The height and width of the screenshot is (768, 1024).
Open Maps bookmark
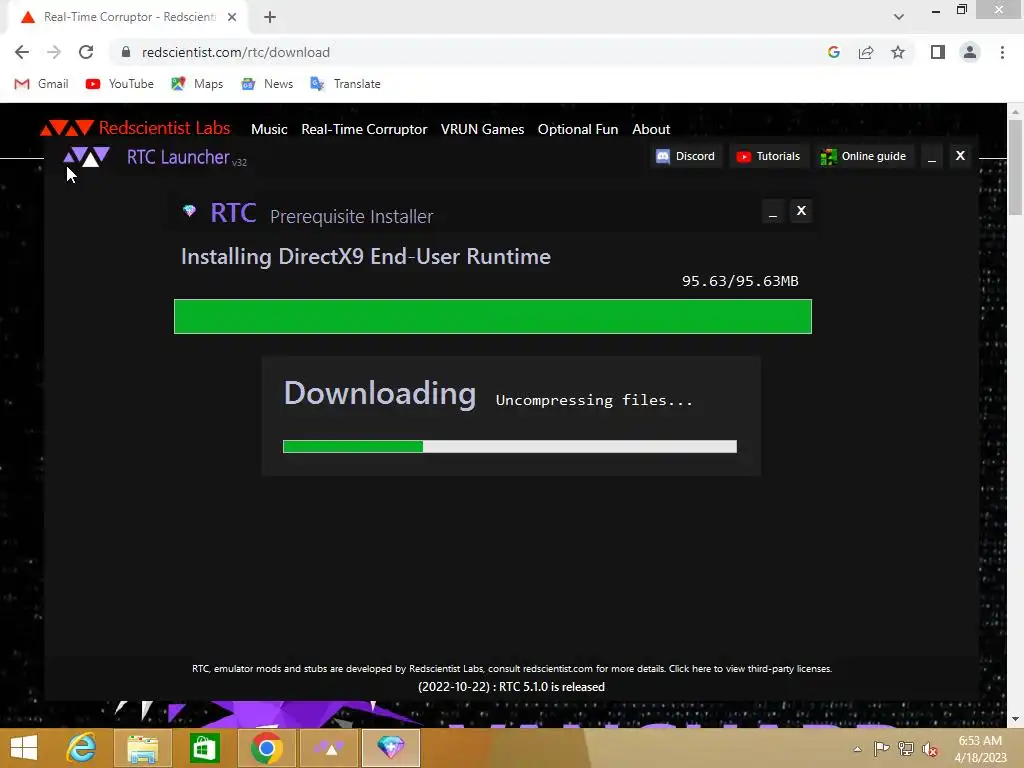pos(197,84)
